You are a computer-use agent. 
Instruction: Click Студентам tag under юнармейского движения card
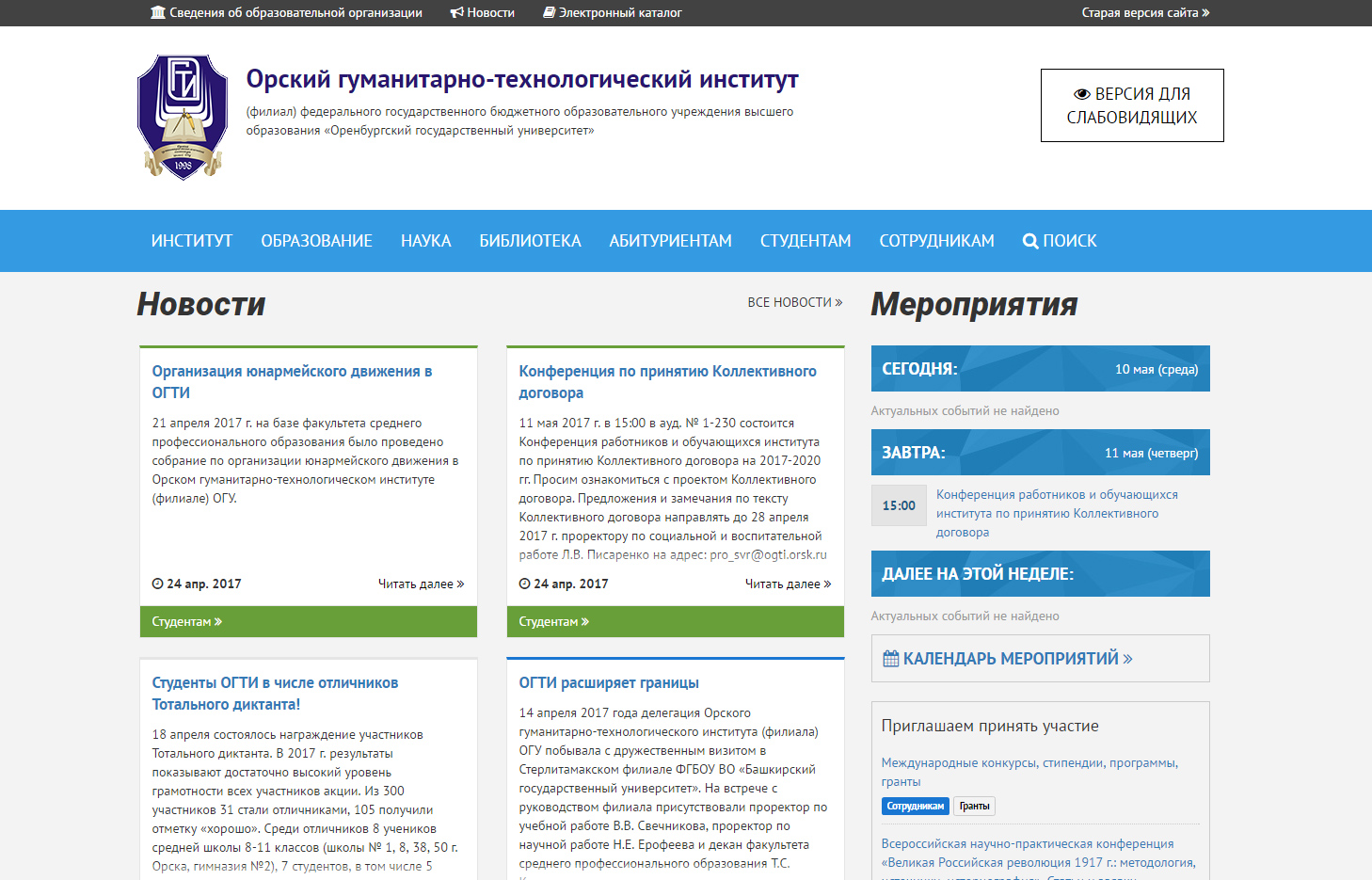click(187, 621)
